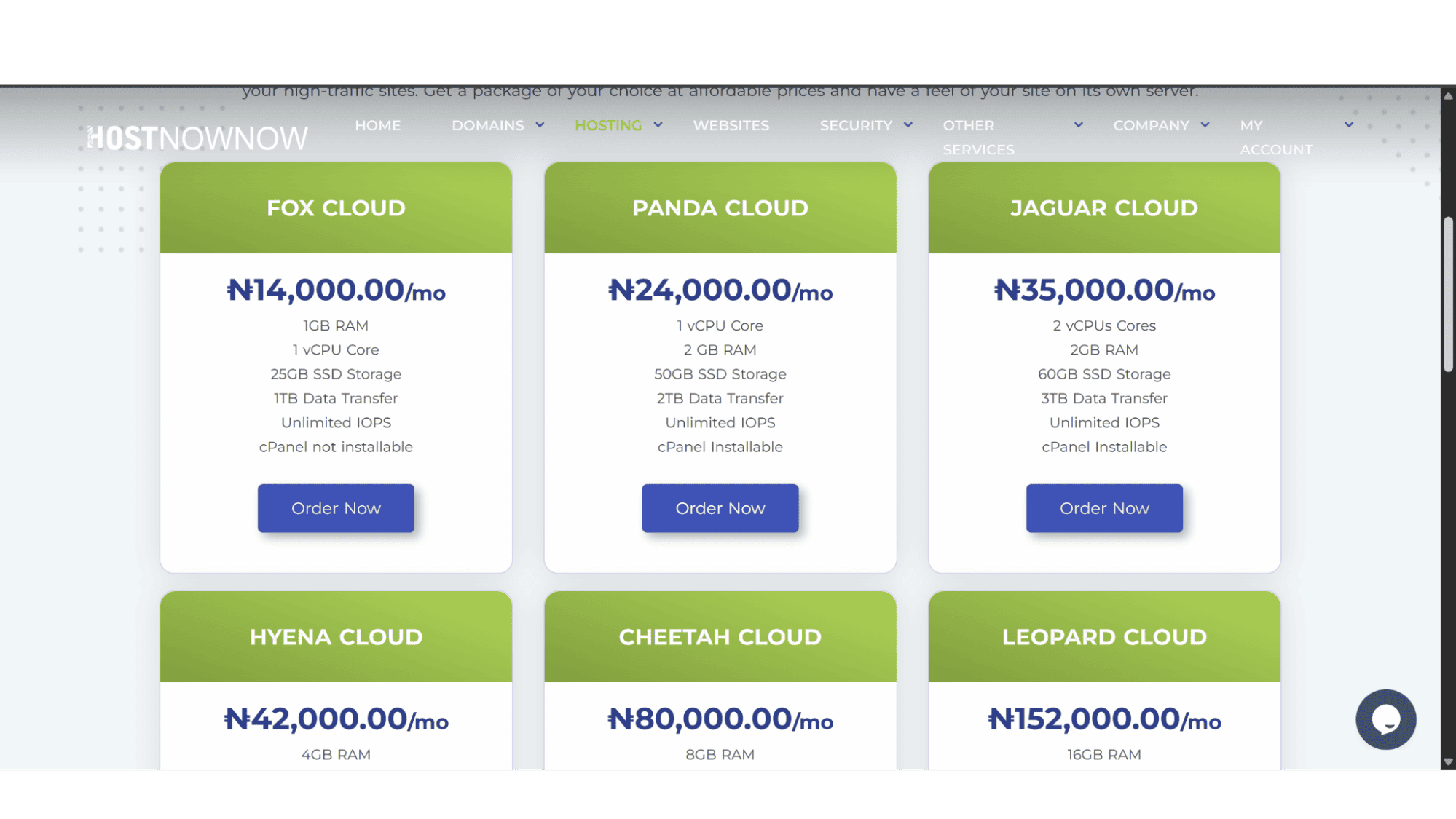Order the Jaguar Cloud plan
Viewport: 1456px width, 819px height.
click(1104, 508)
